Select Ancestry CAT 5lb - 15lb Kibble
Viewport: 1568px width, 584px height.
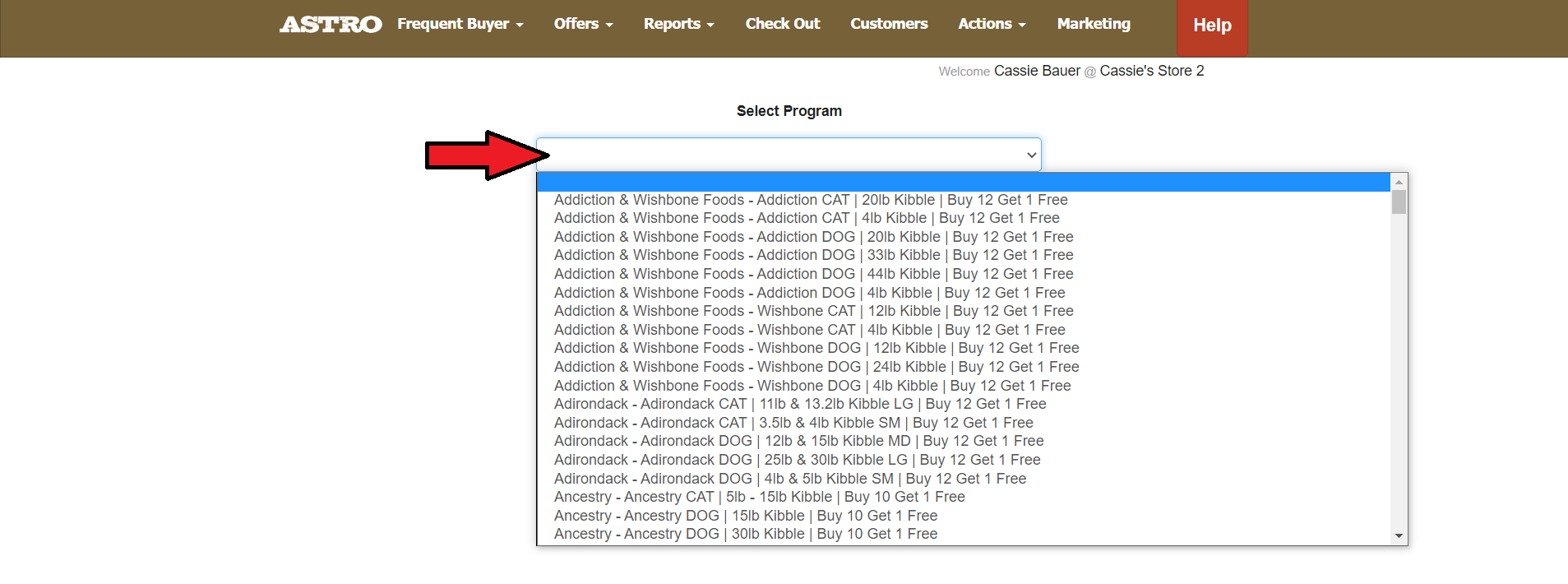963,497
